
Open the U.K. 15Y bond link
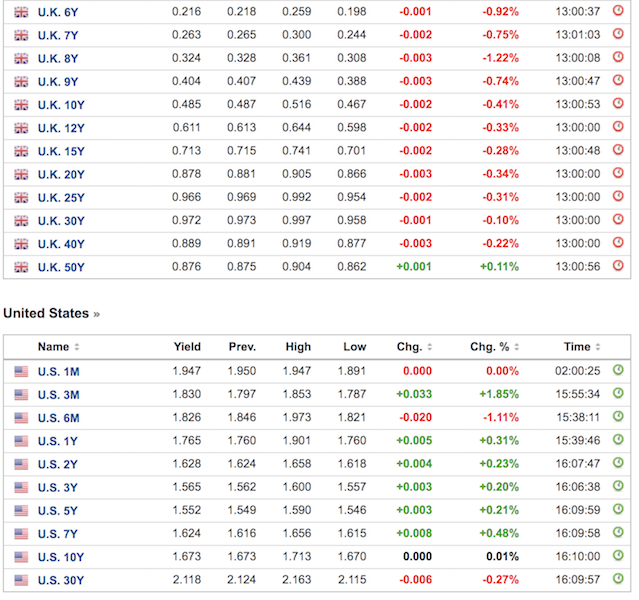61,152
